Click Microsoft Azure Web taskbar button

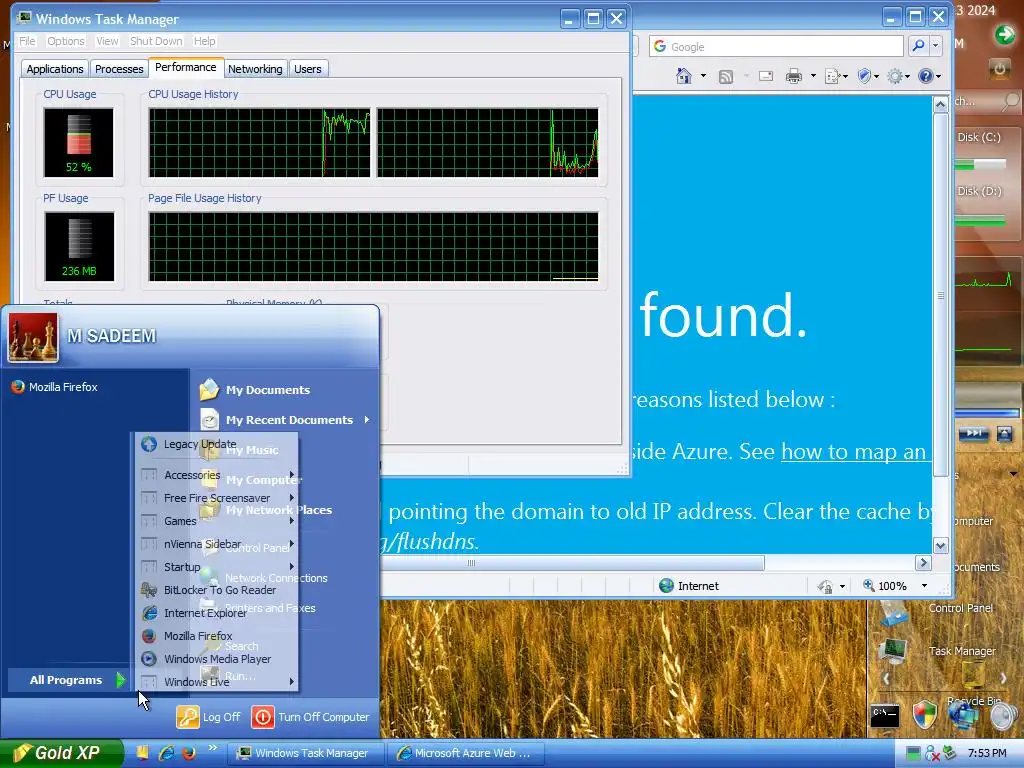coord(464,753)
